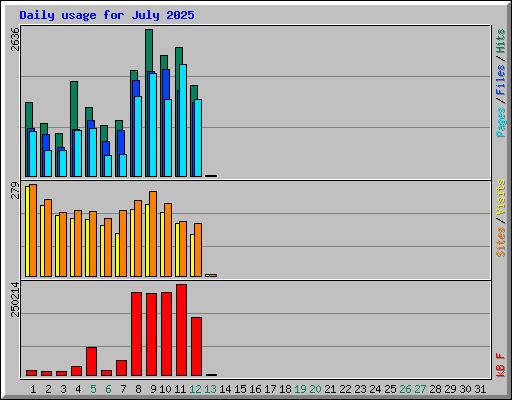
Task: Click the 2636 hits axis value
Action: tap(15, 39)
